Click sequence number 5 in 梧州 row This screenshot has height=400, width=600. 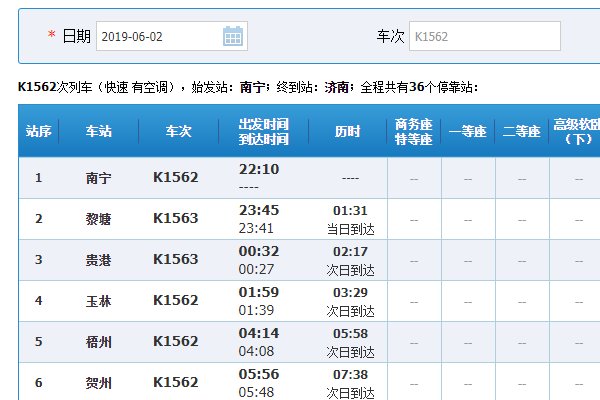39,341
